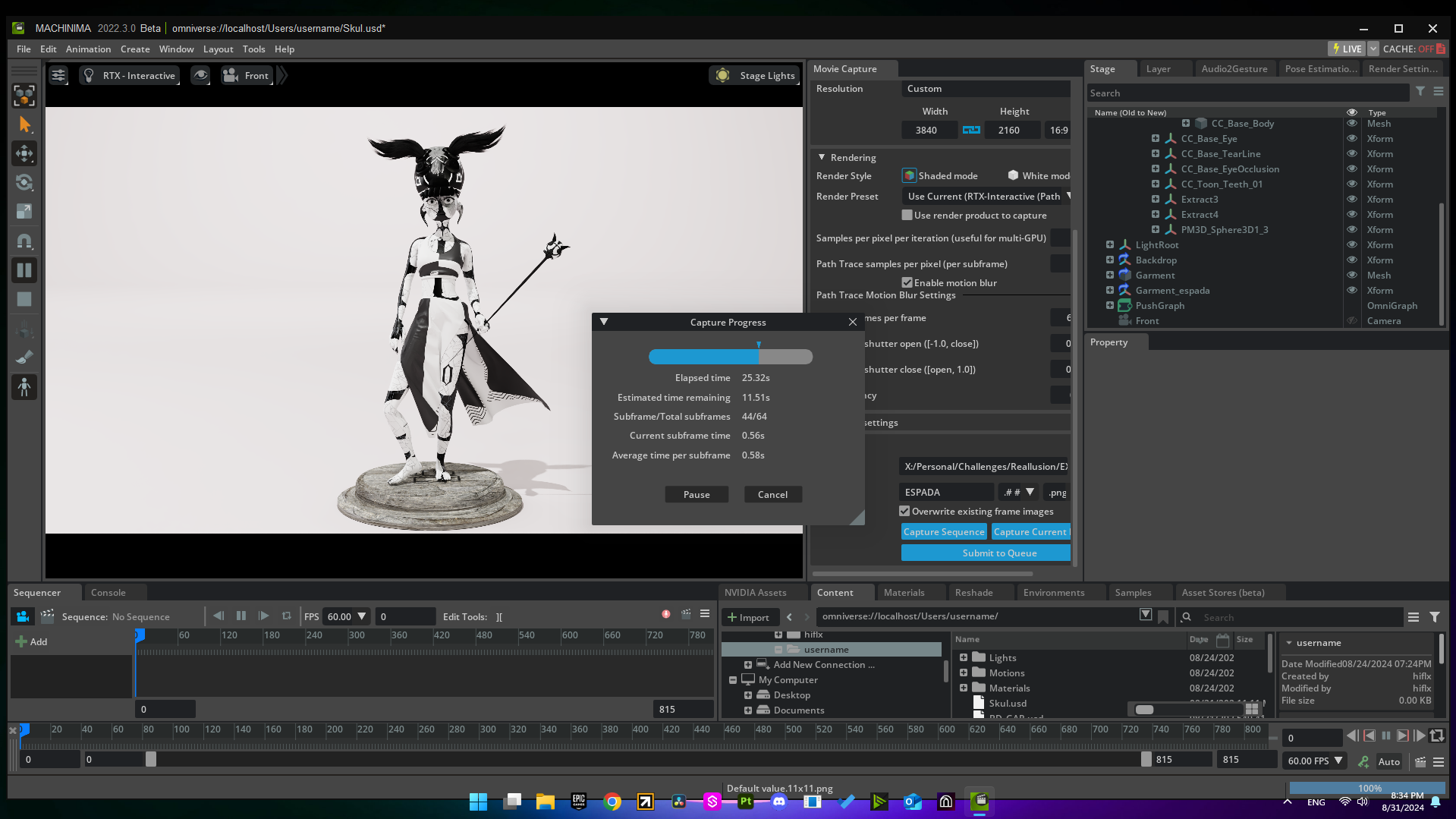Activate the Move tool in left toolbar
This screenshot has width=1456, height=819.
24,154
